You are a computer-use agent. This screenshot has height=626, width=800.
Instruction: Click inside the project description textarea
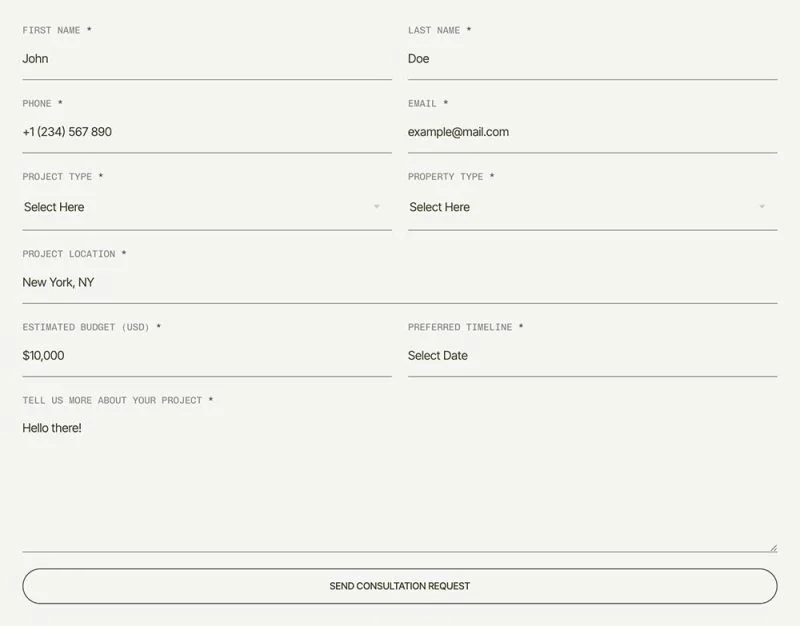pos(400,480)
